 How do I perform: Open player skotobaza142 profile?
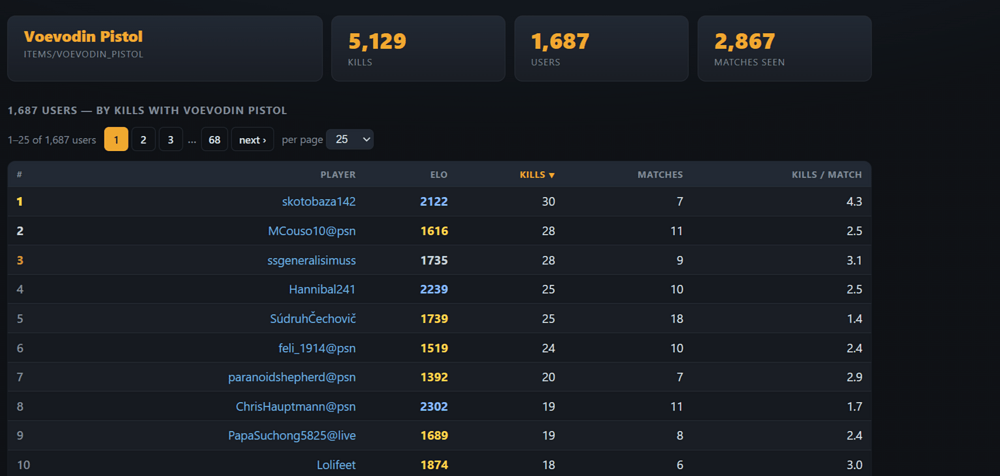click(319, 202)
